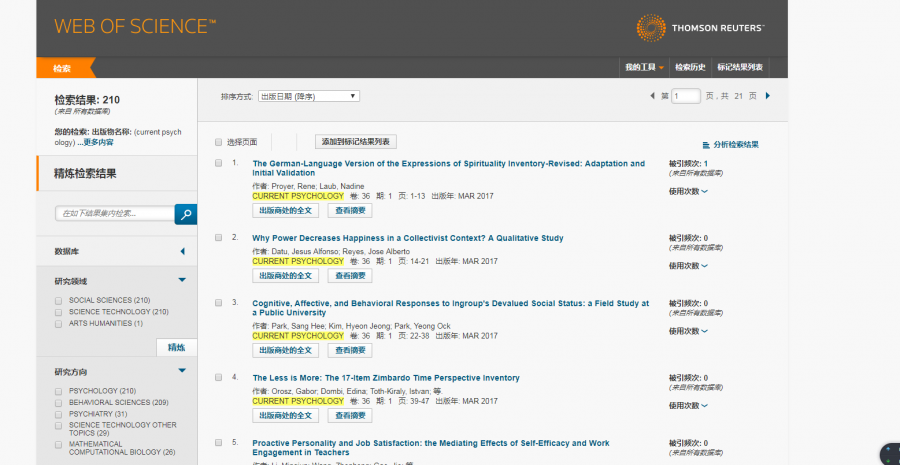Image resolution: width=900 pixels, height=465 pixels.
Task: Click analyze results bar-chart icon
Action: pyautogui.click(x=706, y=145)
